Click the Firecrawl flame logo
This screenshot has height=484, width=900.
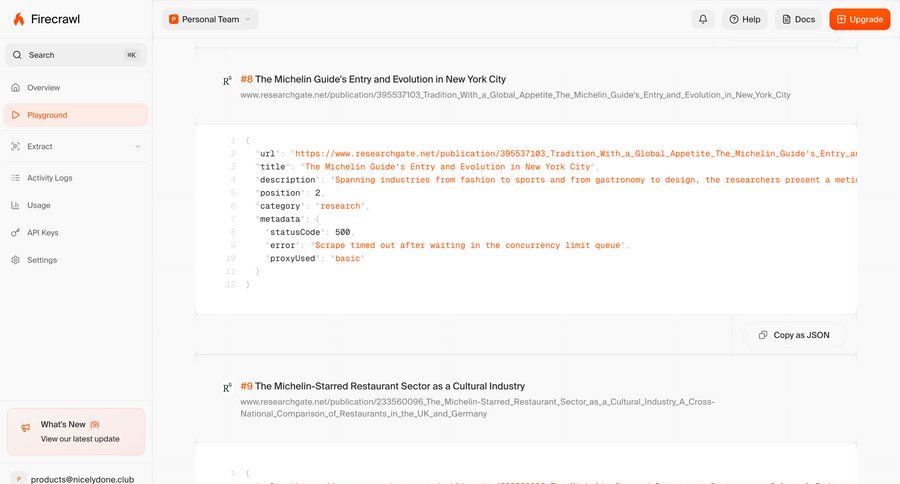point(19,19)
